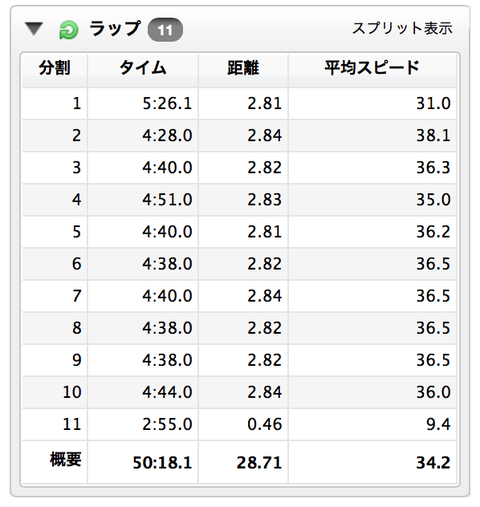Click the 11 lap count badge

[x=165, y=30]
